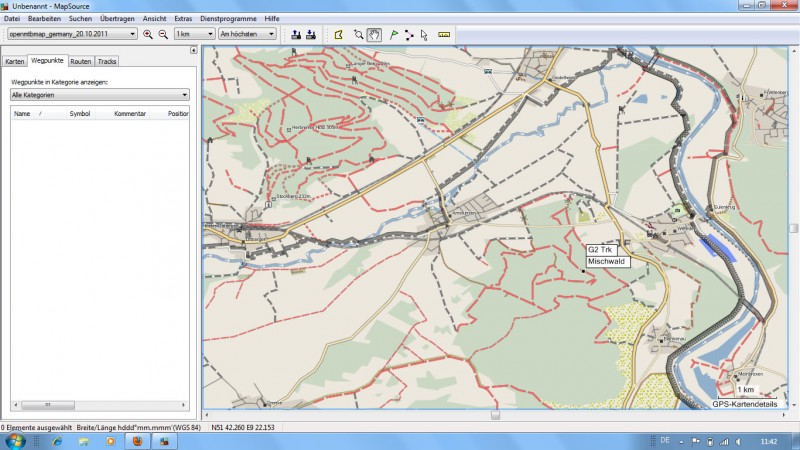This screenshot has width=800, height=450.
Task: Click the zoom in magnifier icon
Action: [148, 34]
